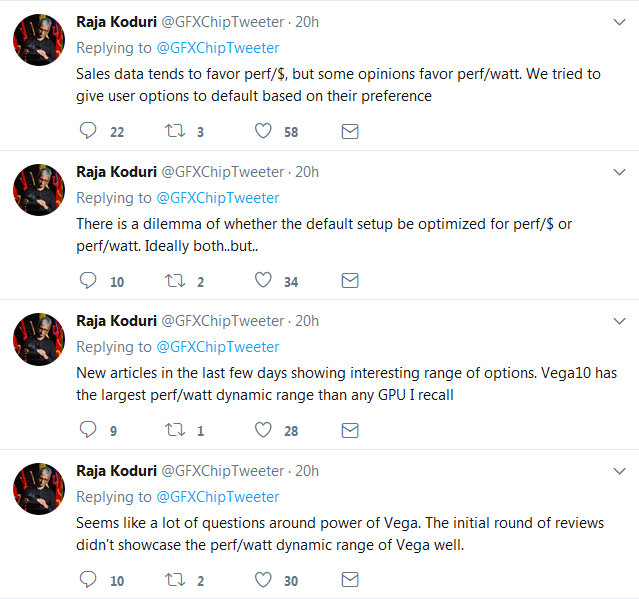Send the 'Sales data' tweet via direct message
The image size is (639, 599).
[x=350, y=131]
